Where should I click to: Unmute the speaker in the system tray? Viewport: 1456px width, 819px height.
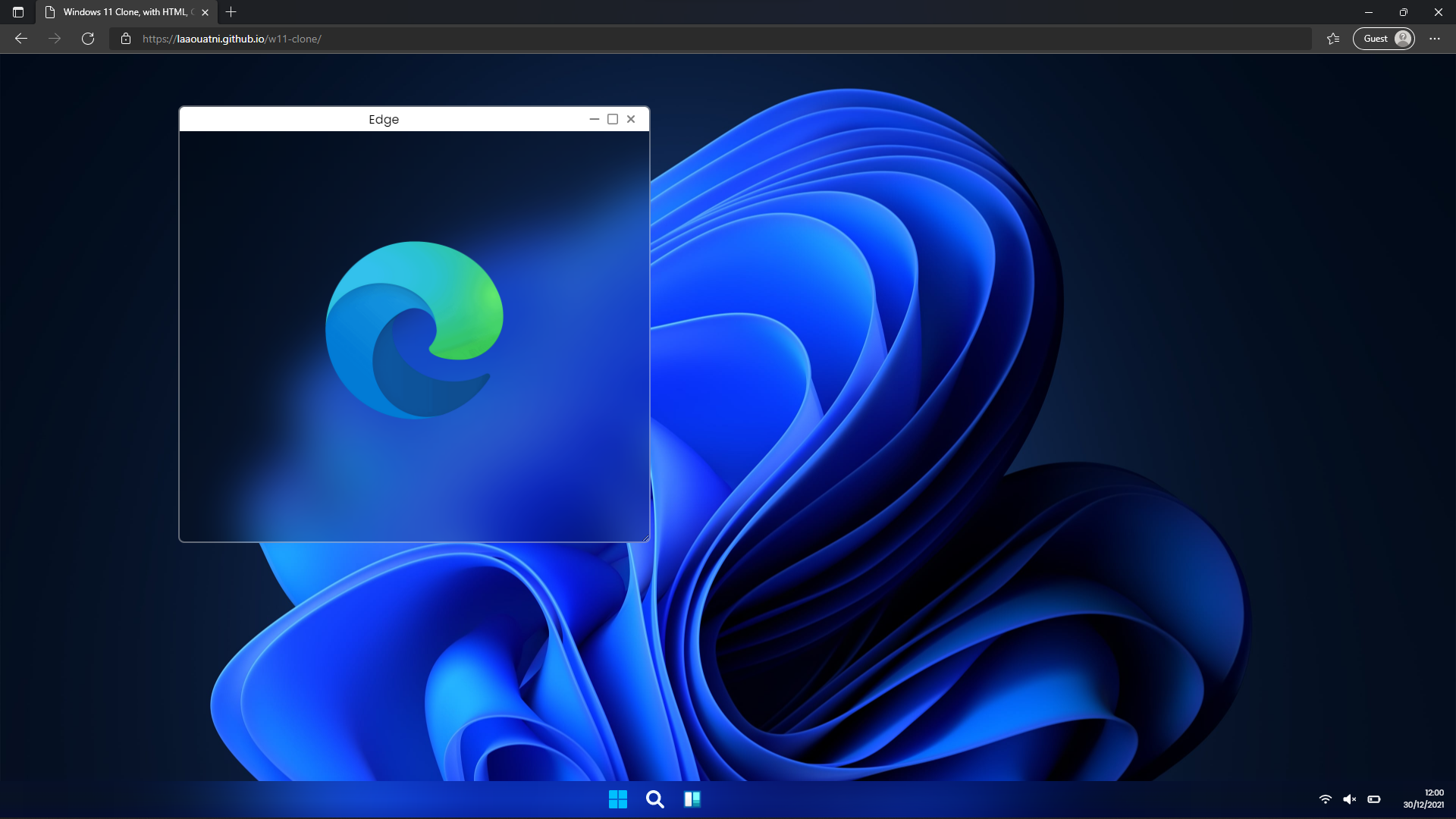(1350, 799)
